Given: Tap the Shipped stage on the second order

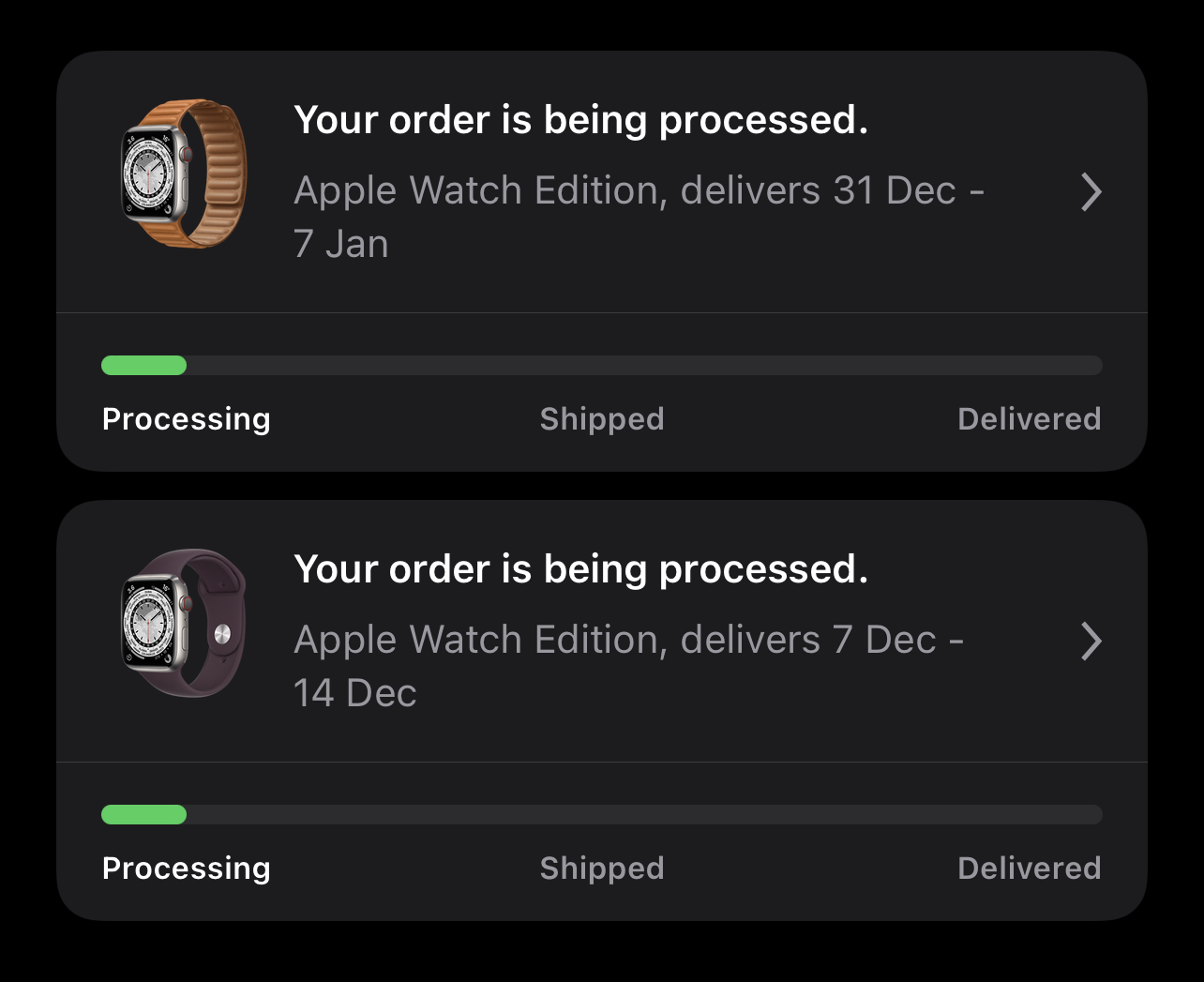Looking at the screenshot, I should (x=602, y=869).
